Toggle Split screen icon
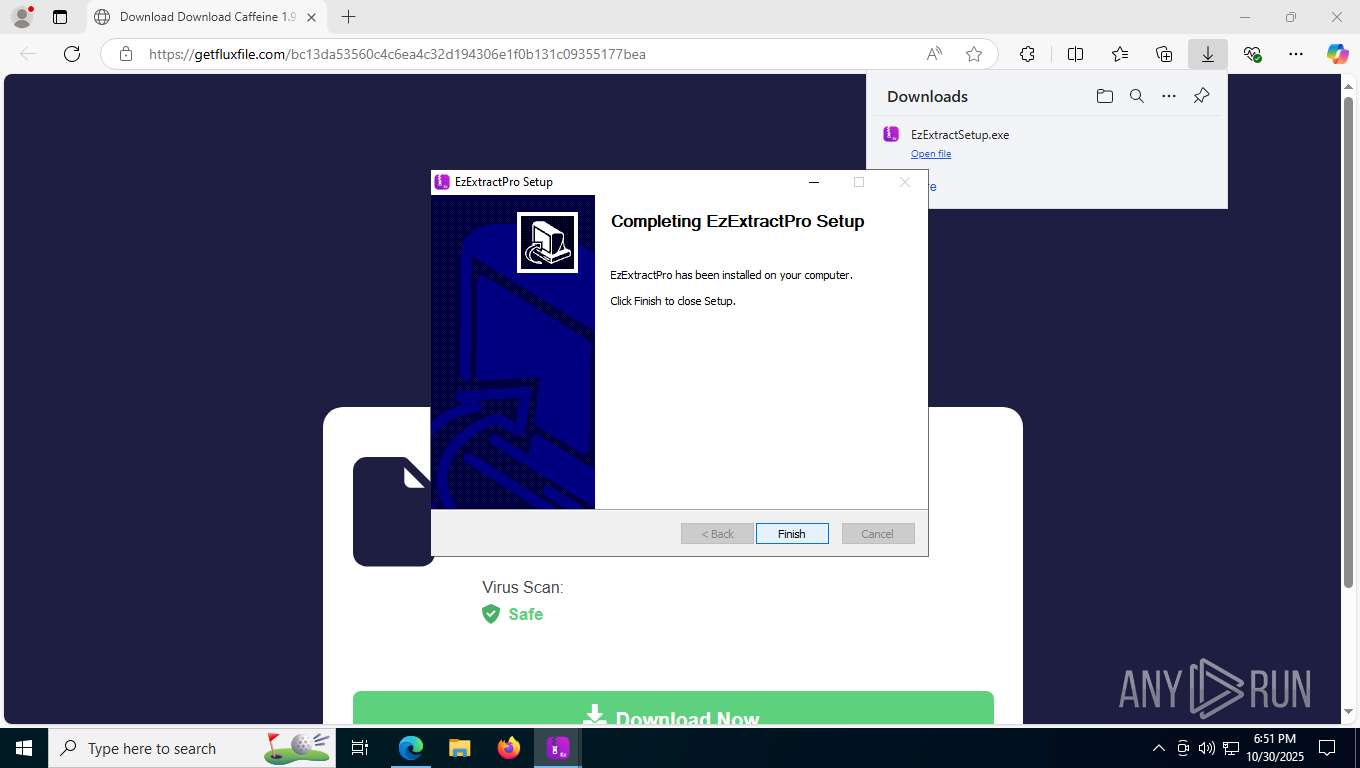Screen dimensions: 1360x768 [1075, 54]
